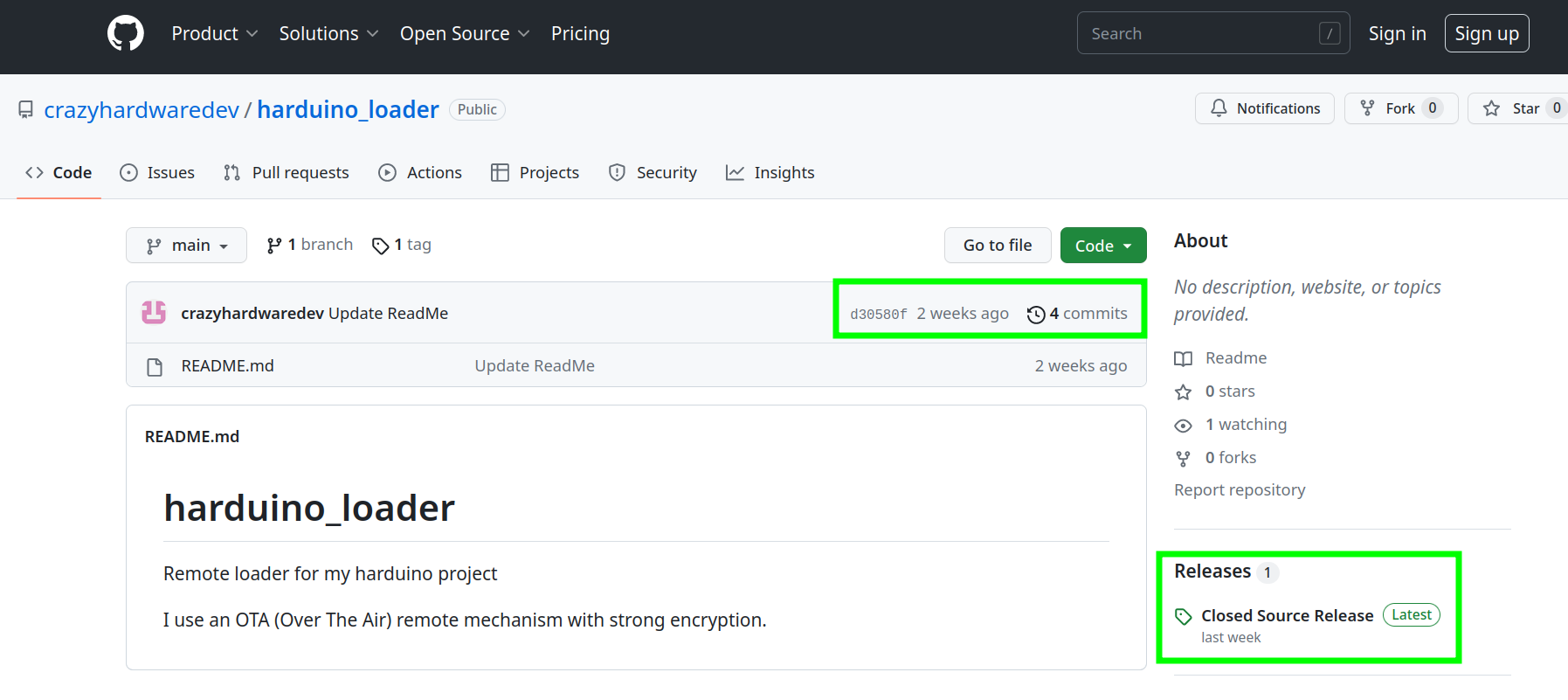This screenshot has height=700, width=1568.
Task: Focus the Search input field
Action: (1213, 33)
